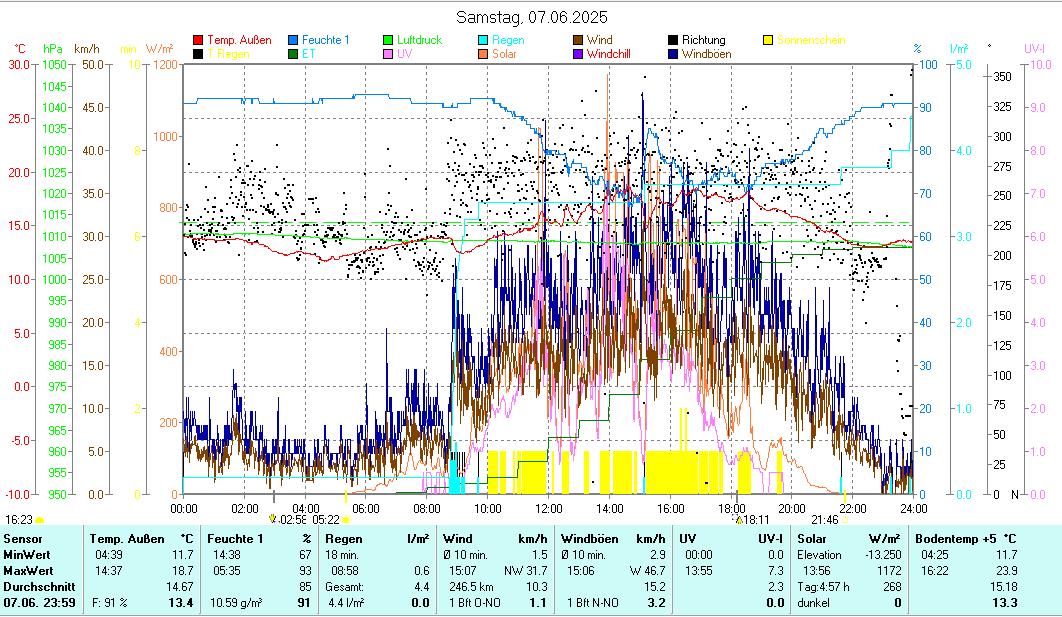
Task: Click the pink UV legend square
Action: 388,54
